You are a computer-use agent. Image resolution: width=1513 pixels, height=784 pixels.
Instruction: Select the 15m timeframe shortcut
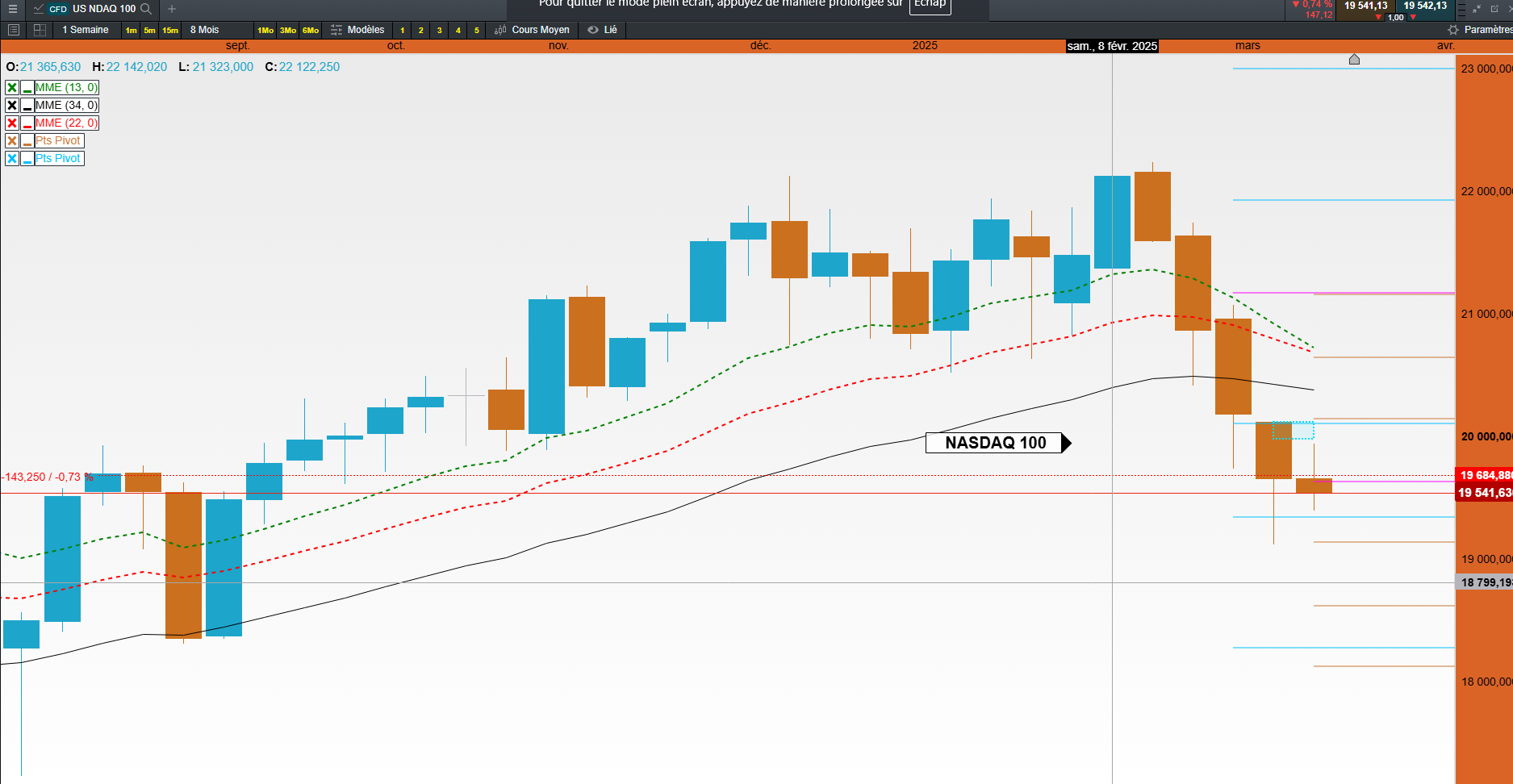[x=170, y=31]
